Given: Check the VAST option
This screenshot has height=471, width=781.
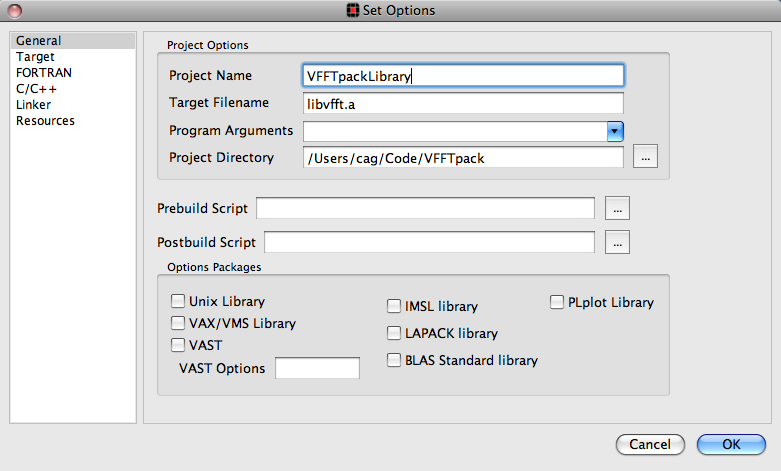Looking at the screenshot, I should pyautogui.click(x=178, y=345).
